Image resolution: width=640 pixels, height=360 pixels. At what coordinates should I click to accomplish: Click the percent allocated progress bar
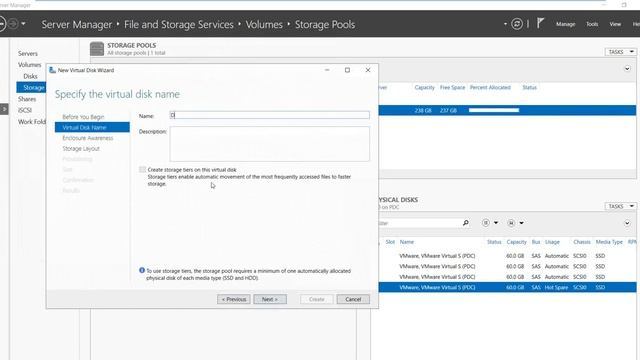(494, 110)
